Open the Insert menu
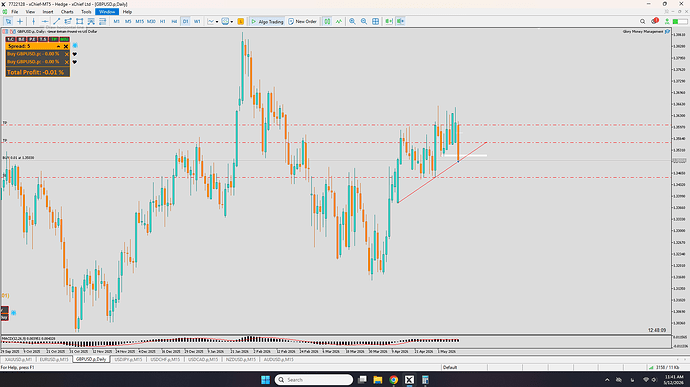This screenshot has height=387, width=690. (48, 12)
